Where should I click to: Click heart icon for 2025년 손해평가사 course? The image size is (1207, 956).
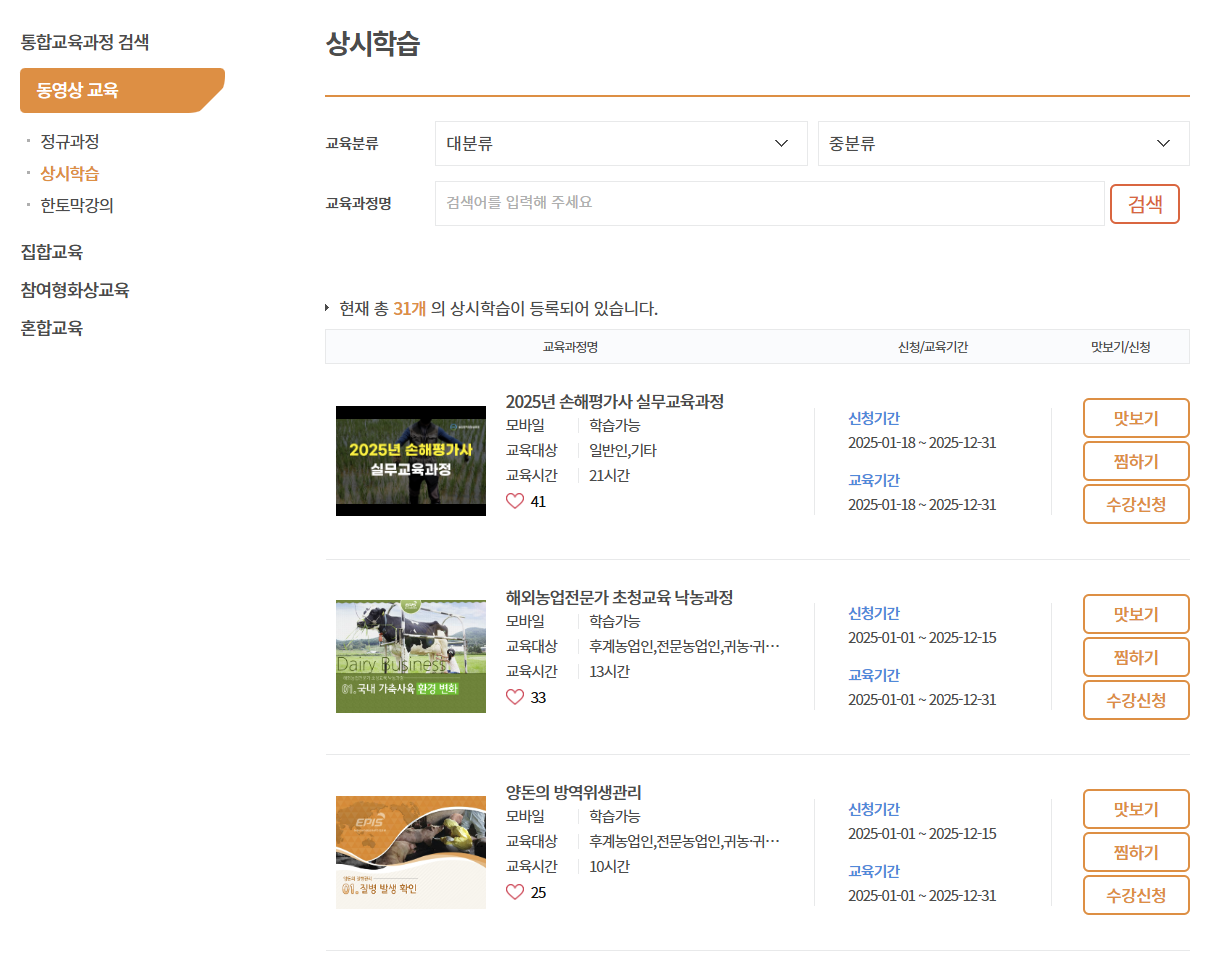[515, 501]
